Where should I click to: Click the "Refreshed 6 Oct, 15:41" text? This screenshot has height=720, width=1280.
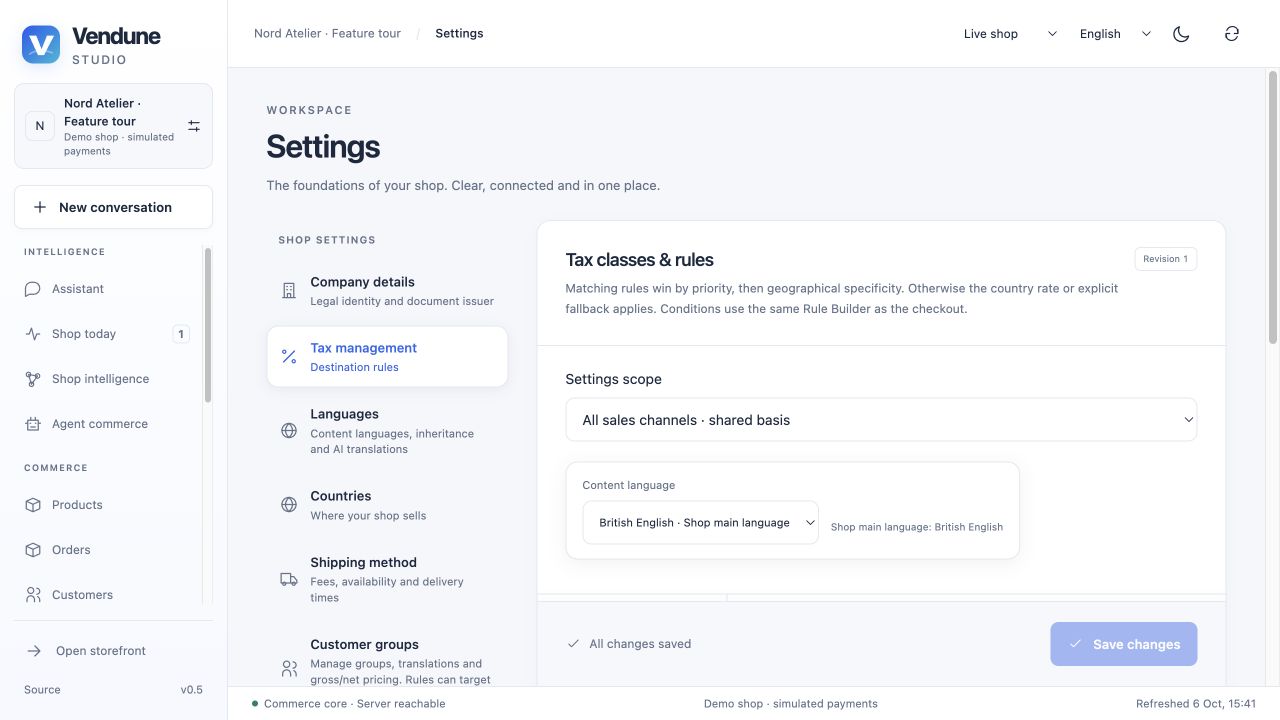pyautogui.click(x=1196, y=704)
